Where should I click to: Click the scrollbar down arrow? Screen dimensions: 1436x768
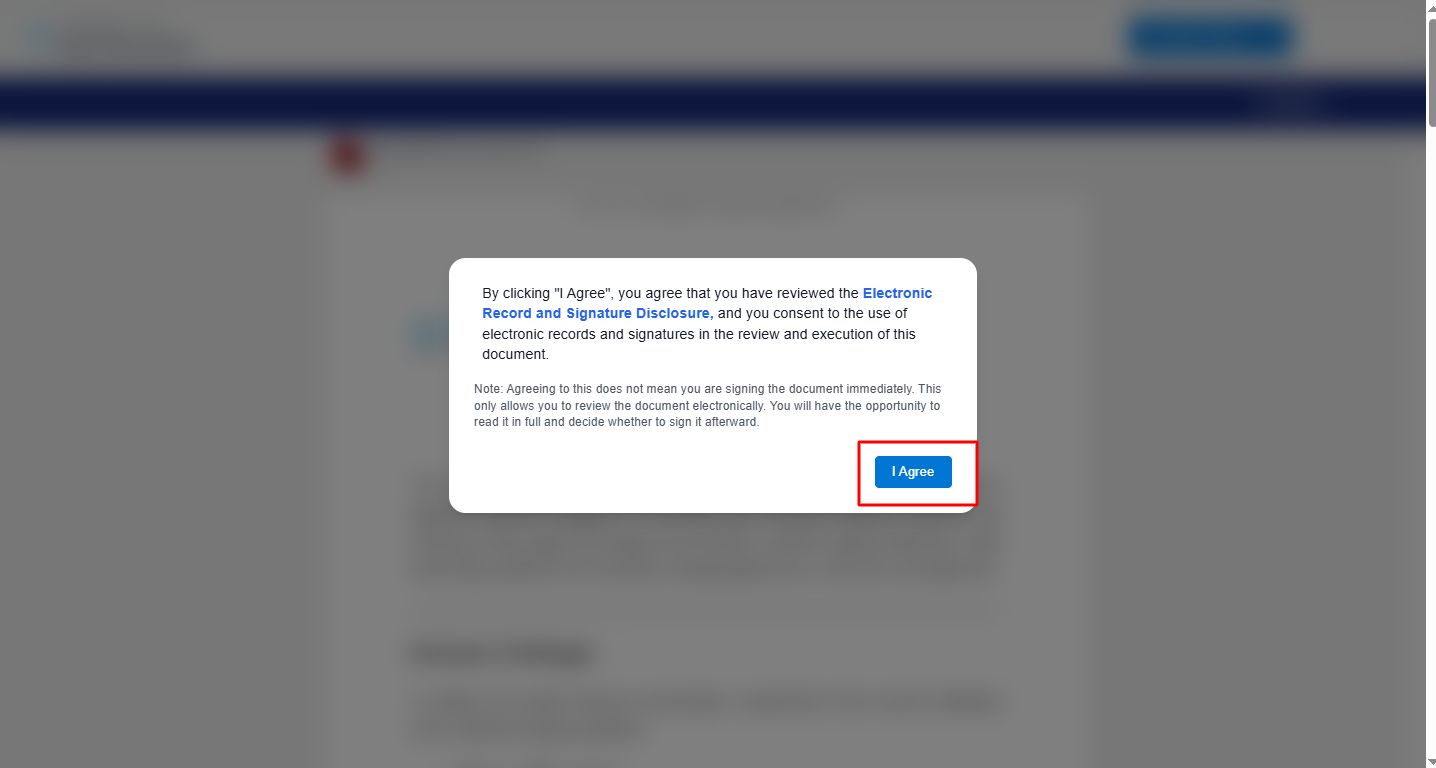[1431, 760]
